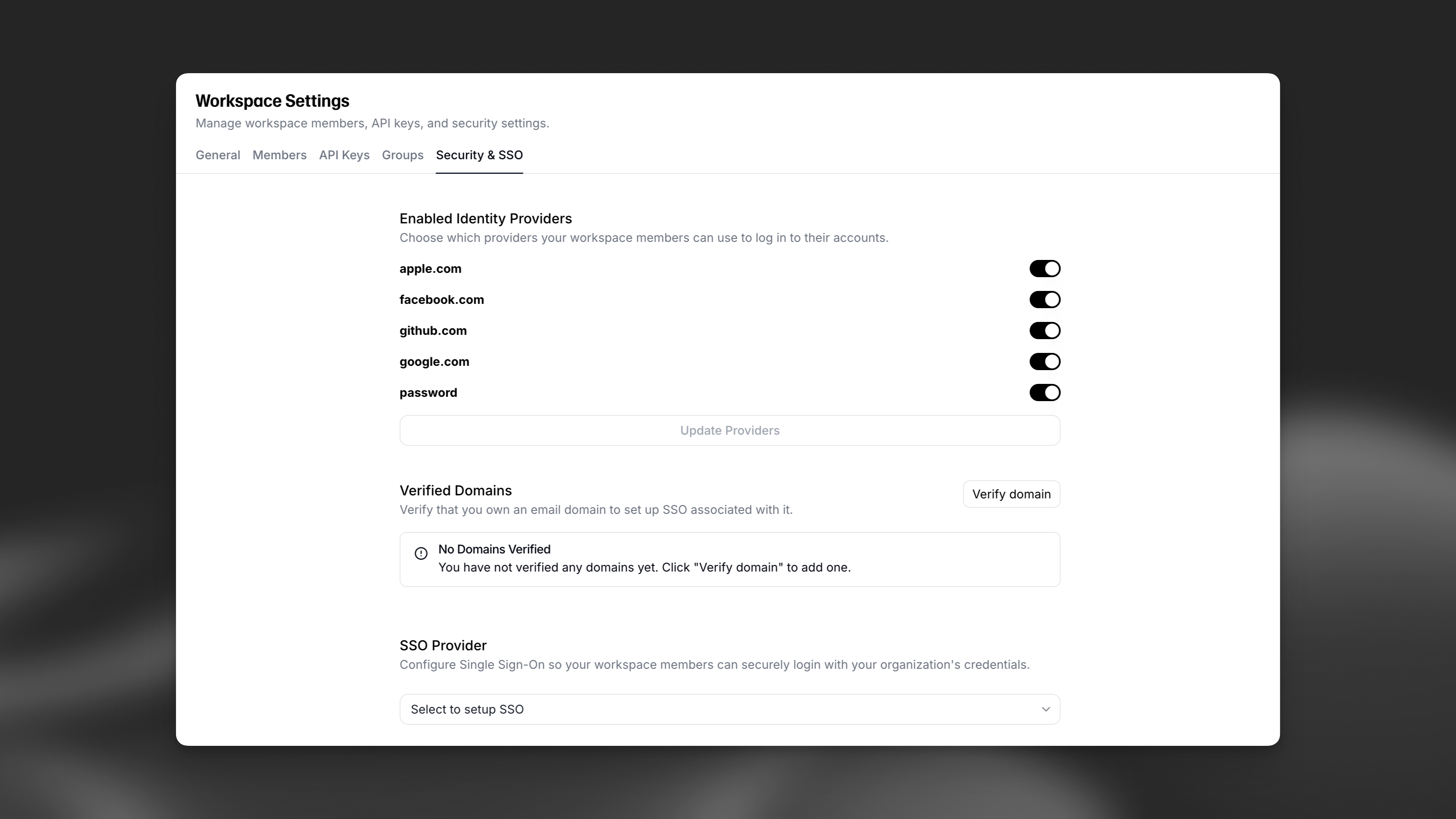Switch to the Security & SSO tab
Image resolution: width=1456 pixels, height=819 pixels.
coord(479,155)
